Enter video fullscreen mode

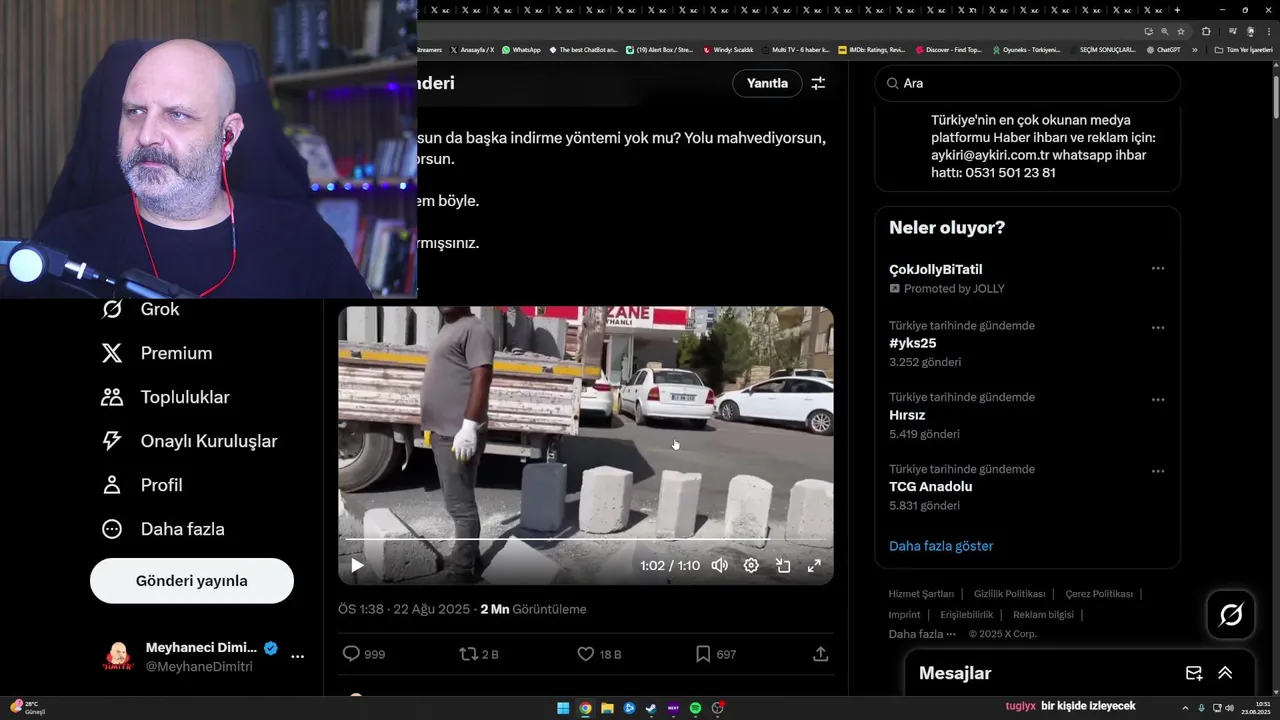pos(814,566)
